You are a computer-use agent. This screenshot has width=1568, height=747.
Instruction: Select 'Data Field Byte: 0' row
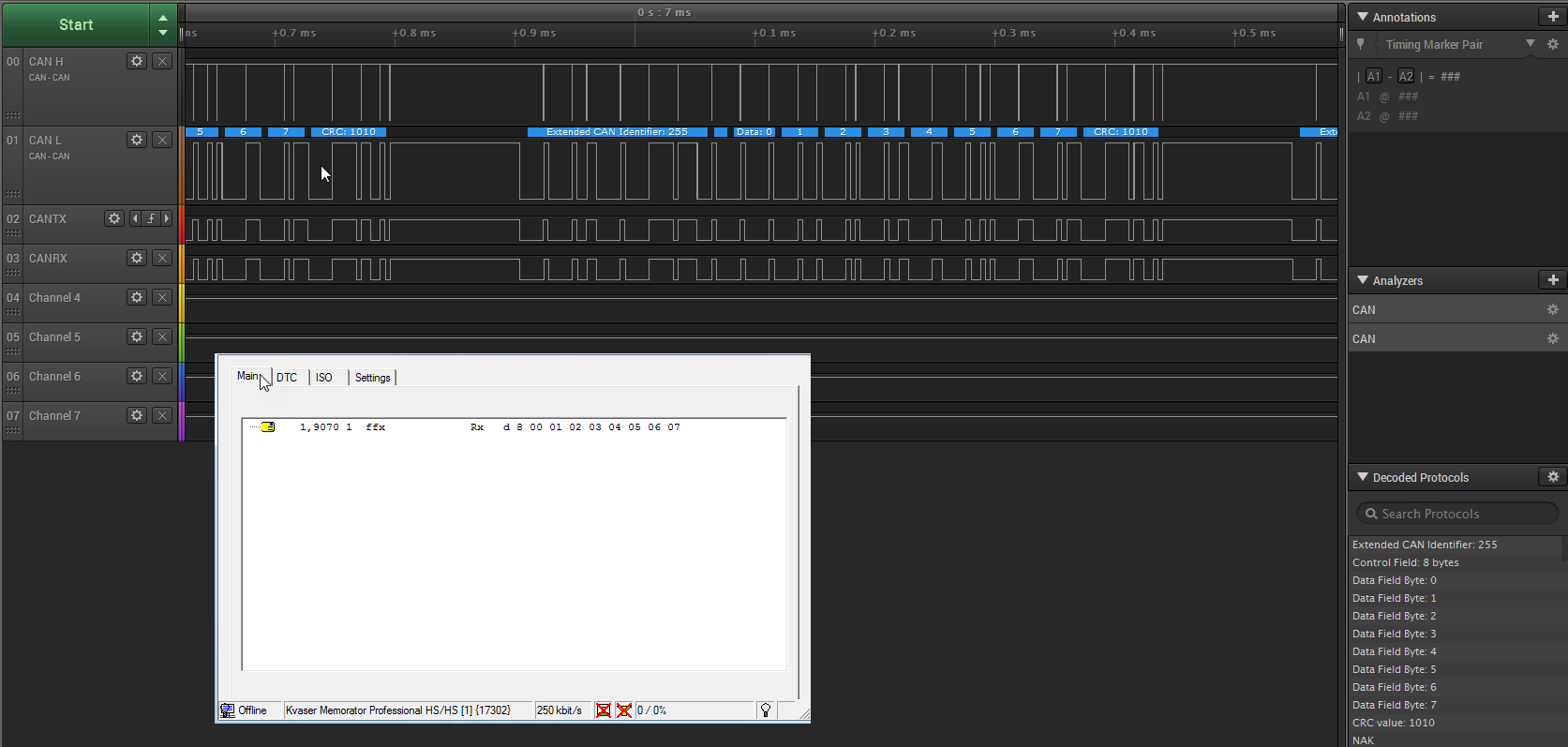tap(1456, 580)
